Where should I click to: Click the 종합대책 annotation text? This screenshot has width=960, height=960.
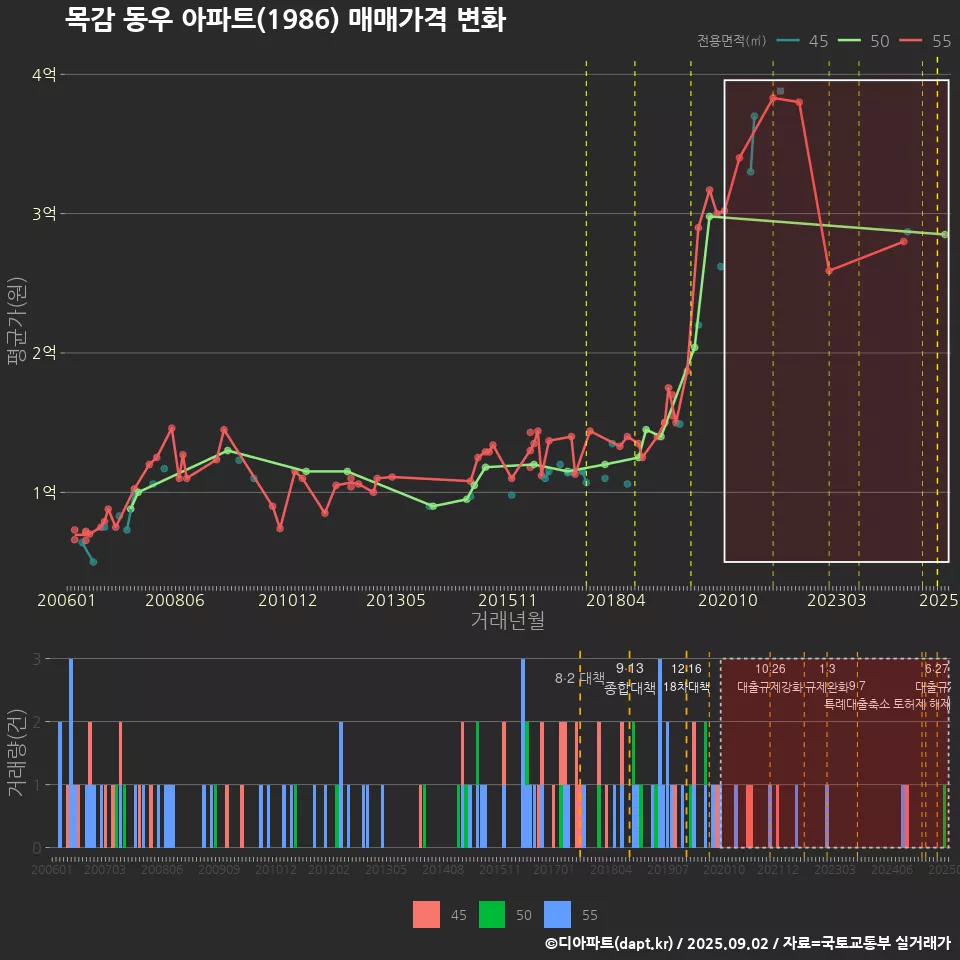point(630,688)
